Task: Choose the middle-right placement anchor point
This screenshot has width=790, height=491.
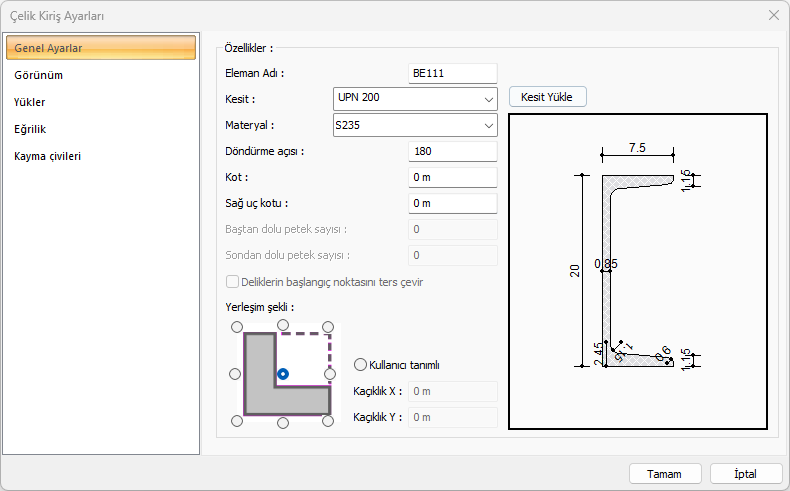Action: [x=330, y=374]
